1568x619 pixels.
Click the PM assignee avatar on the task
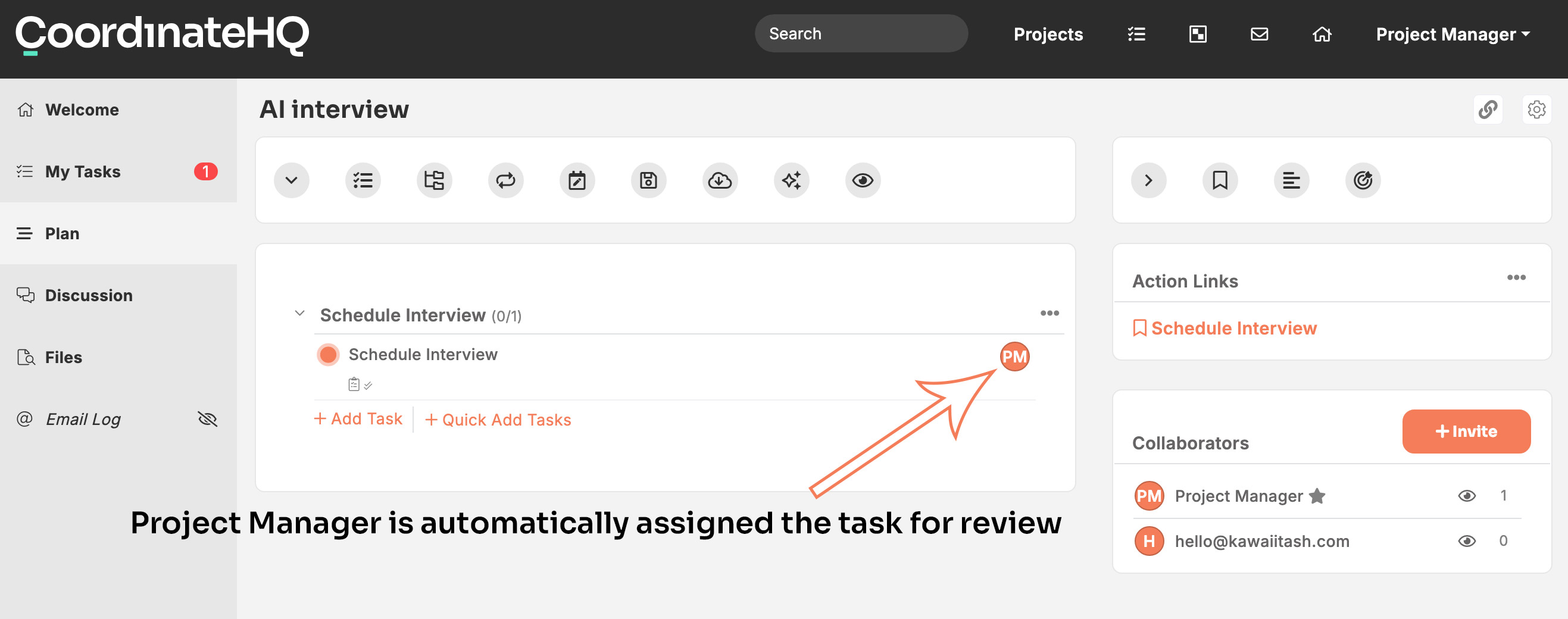[1015, 357]
